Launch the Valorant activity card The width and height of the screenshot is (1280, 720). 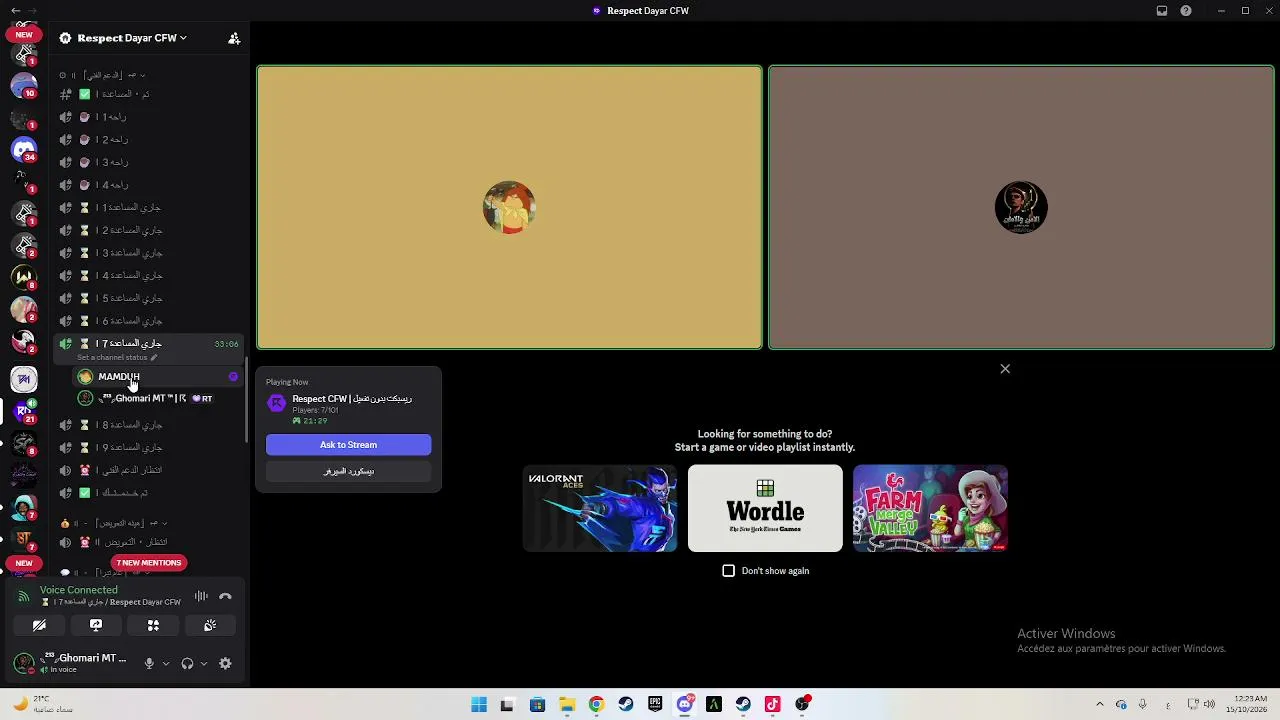[x=600, y=508]
